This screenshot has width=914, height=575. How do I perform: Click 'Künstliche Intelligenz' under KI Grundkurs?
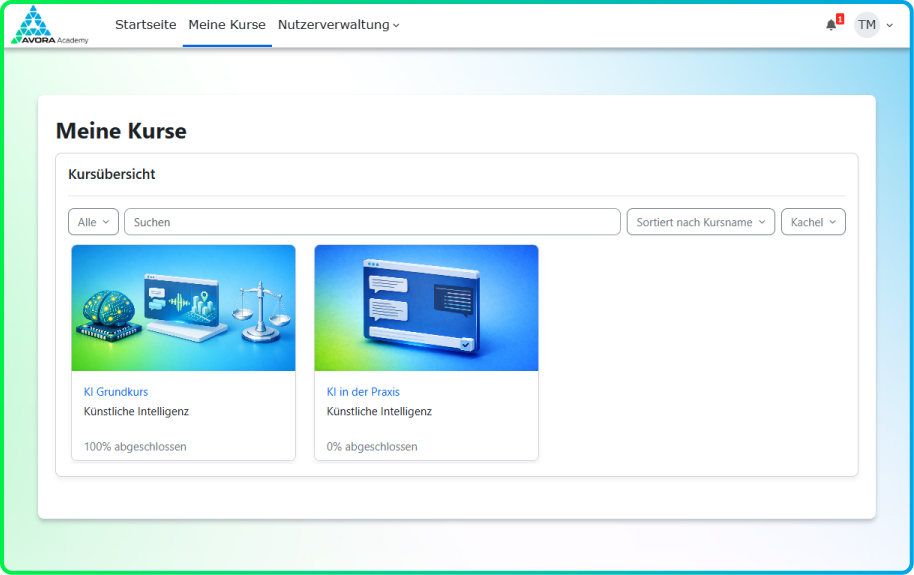pos(136,411)
